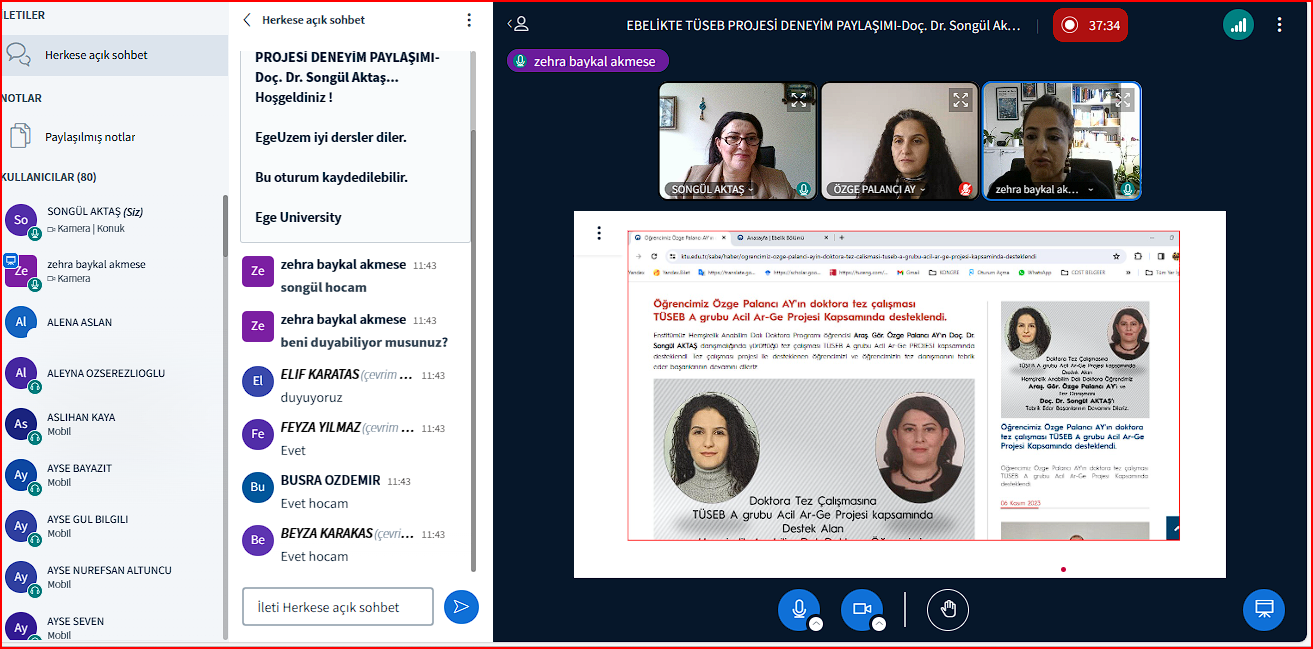Click AYSE BAYAZIT's Ay avatar
The height and width of the screenshot is (649, 1313).
[x=21, y=475]
